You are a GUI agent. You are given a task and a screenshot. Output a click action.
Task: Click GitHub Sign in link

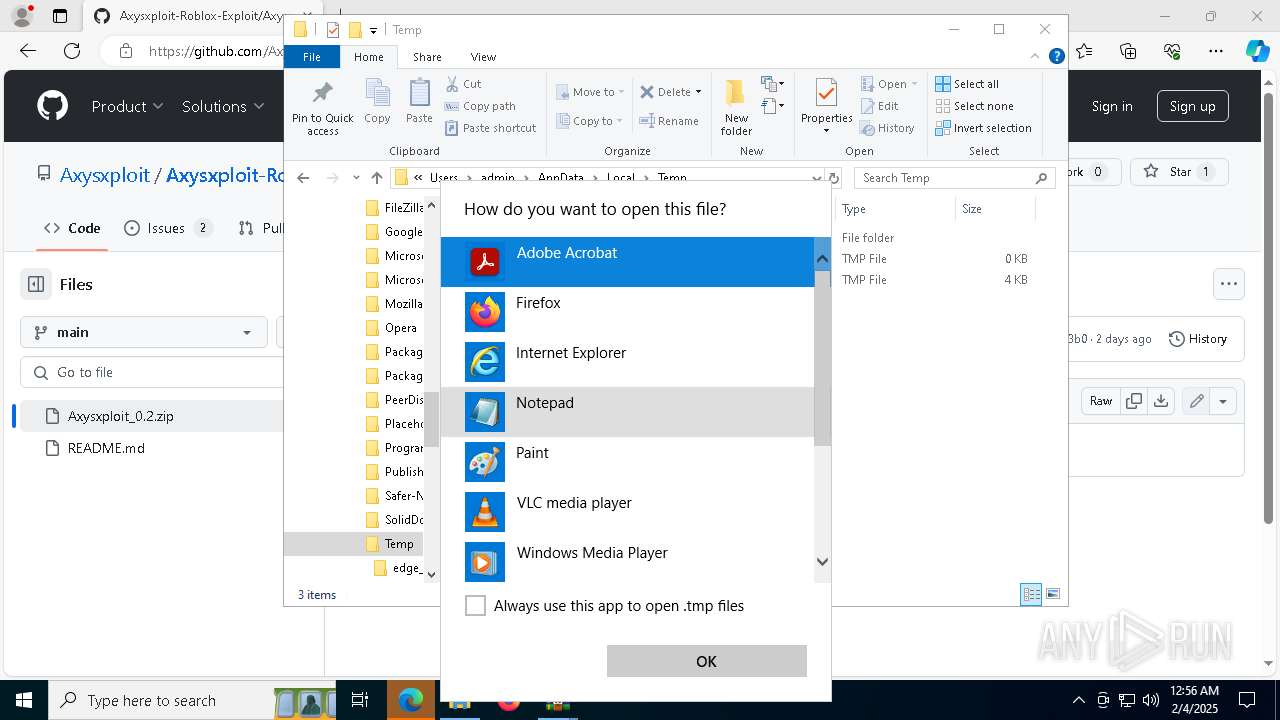(x=1112, y=106)
